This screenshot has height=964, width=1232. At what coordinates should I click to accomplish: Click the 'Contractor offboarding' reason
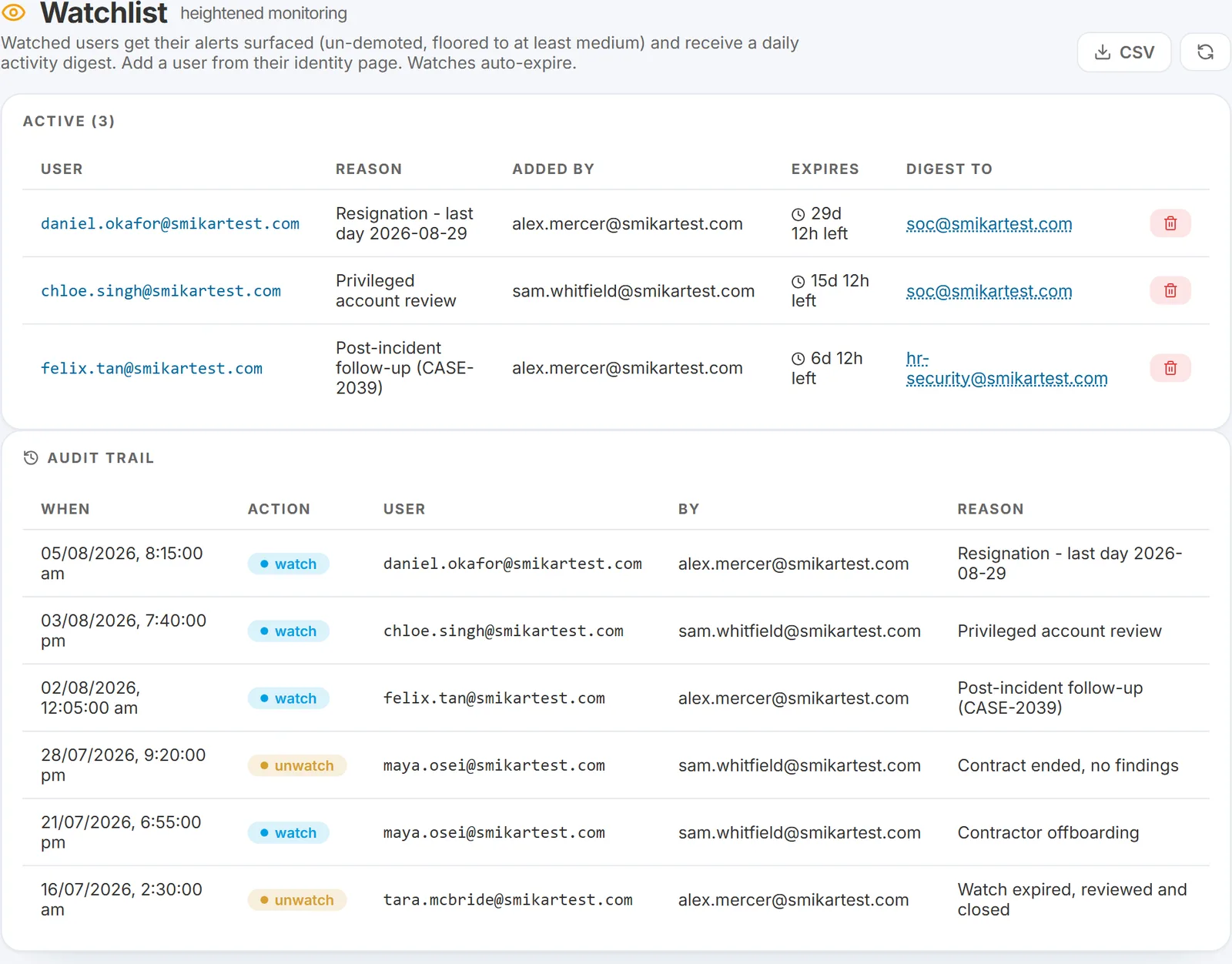click(x=1048, y=832)
